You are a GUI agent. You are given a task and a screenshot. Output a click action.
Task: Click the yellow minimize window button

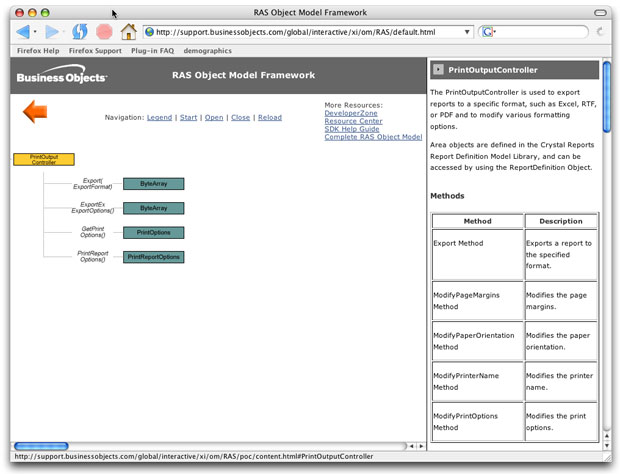(x=32, y=13)
